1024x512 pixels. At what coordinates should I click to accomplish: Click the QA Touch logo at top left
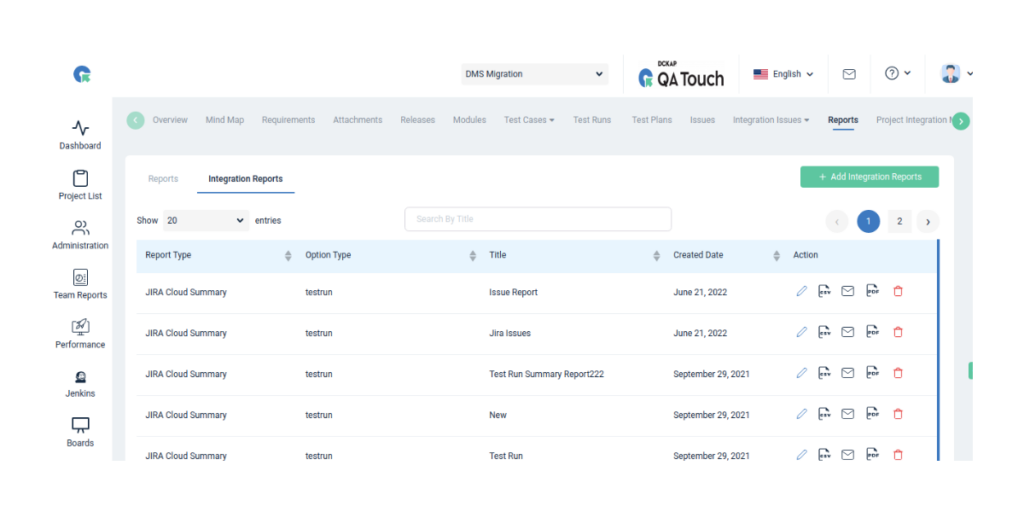[x=82, y=74]
